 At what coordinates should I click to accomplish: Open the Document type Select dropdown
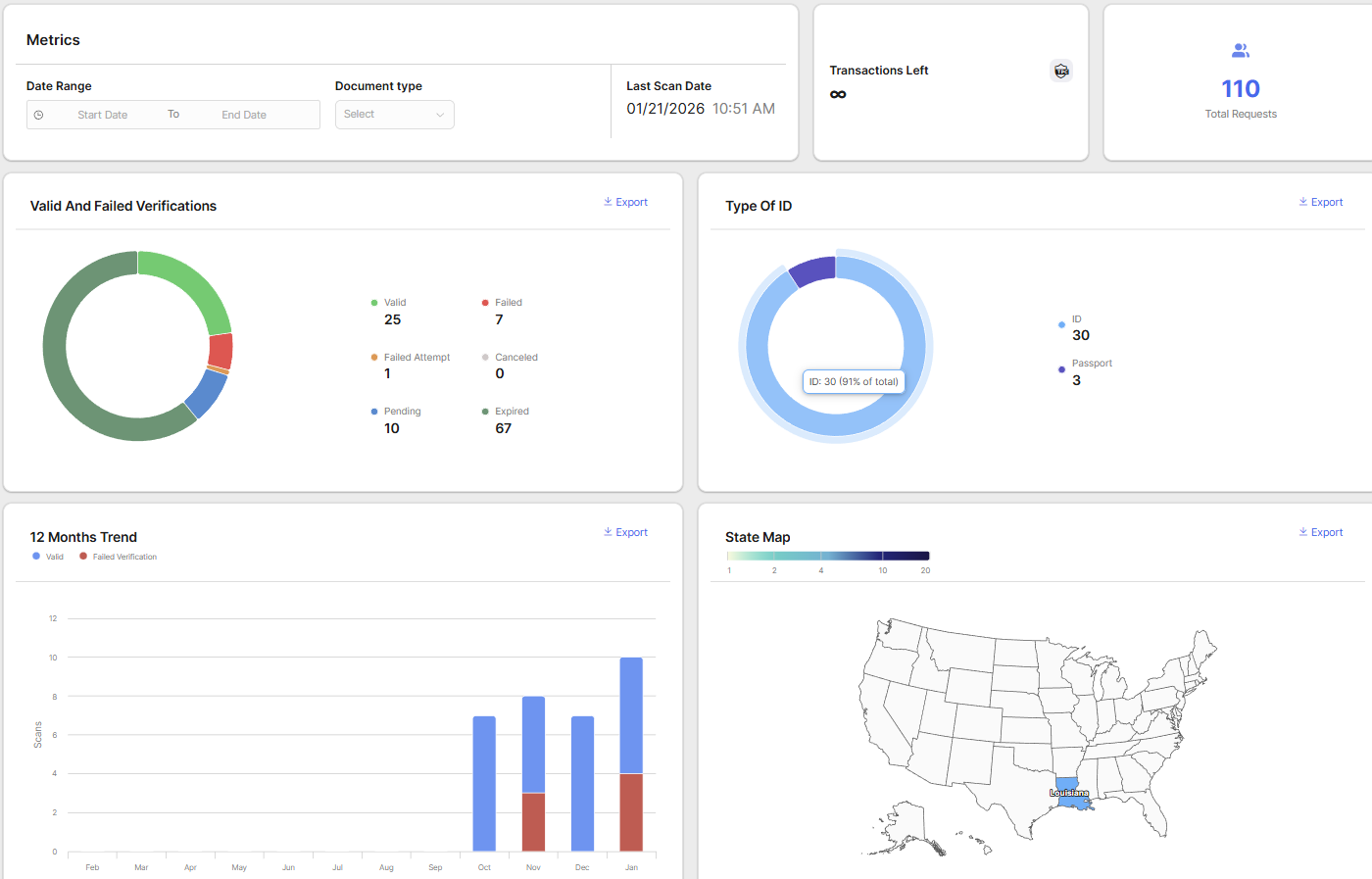tap(394, 115)
